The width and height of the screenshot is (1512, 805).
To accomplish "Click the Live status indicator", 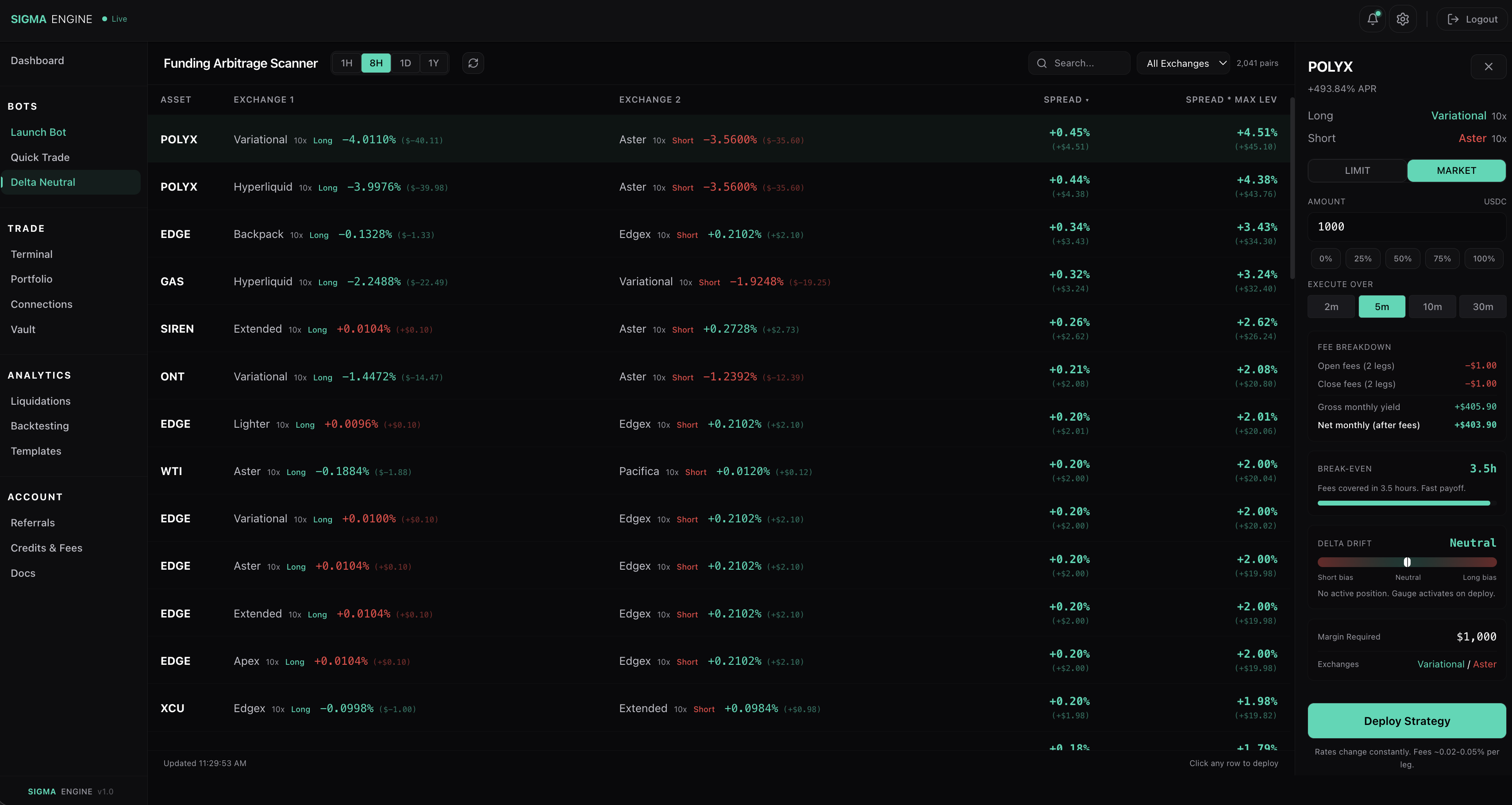I will point(115,19).
